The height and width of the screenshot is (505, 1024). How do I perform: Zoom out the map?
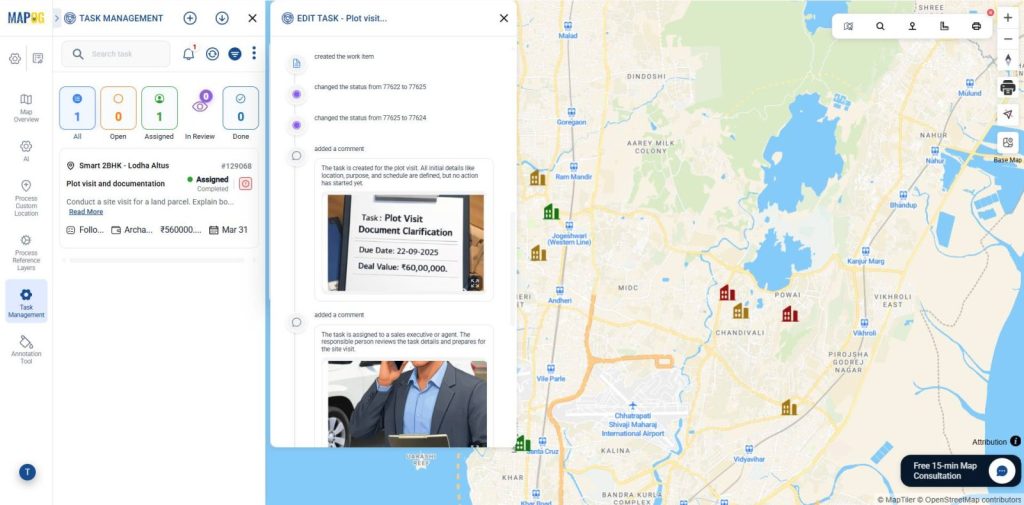click(x=1008, y=39)
